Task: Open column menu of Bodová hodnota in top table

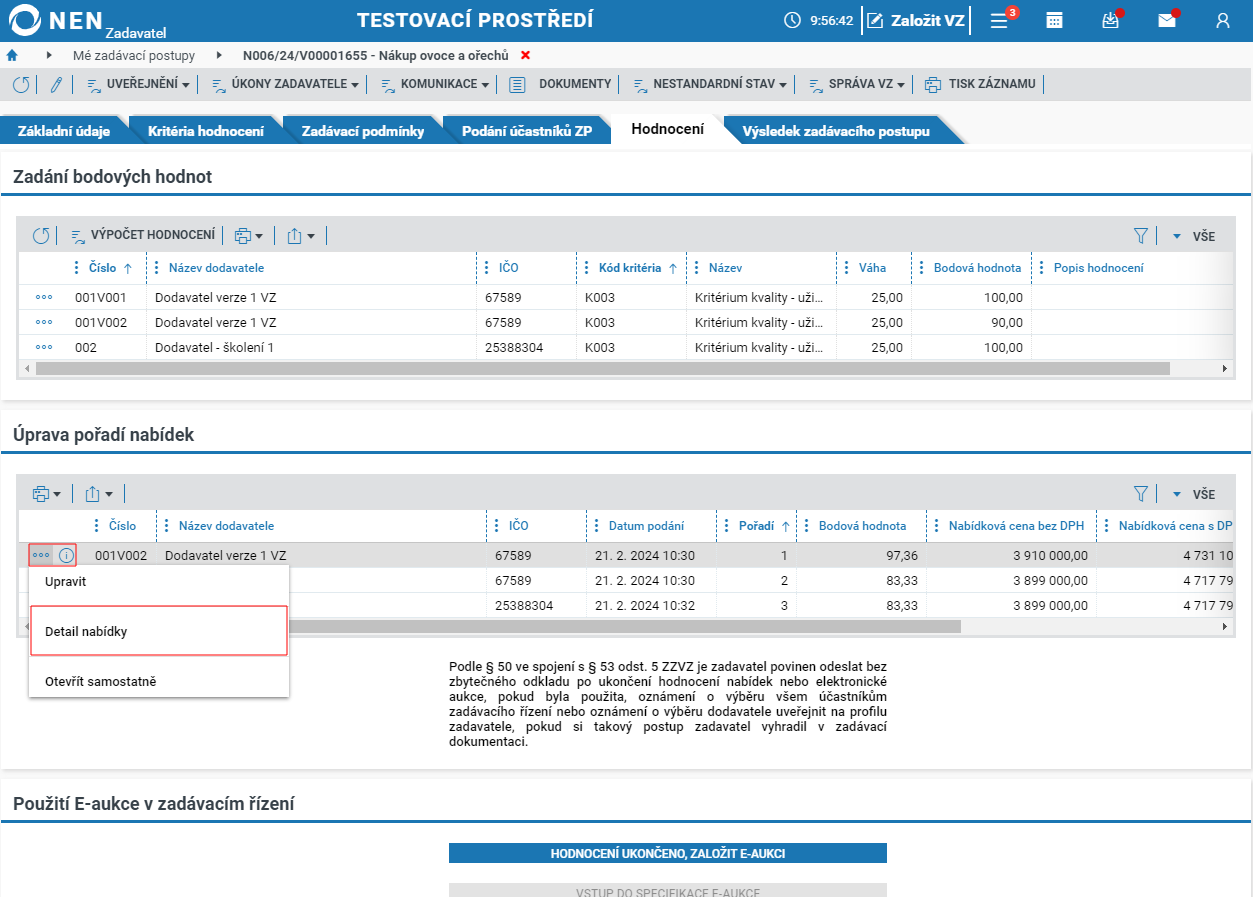Action: (922, 268)
